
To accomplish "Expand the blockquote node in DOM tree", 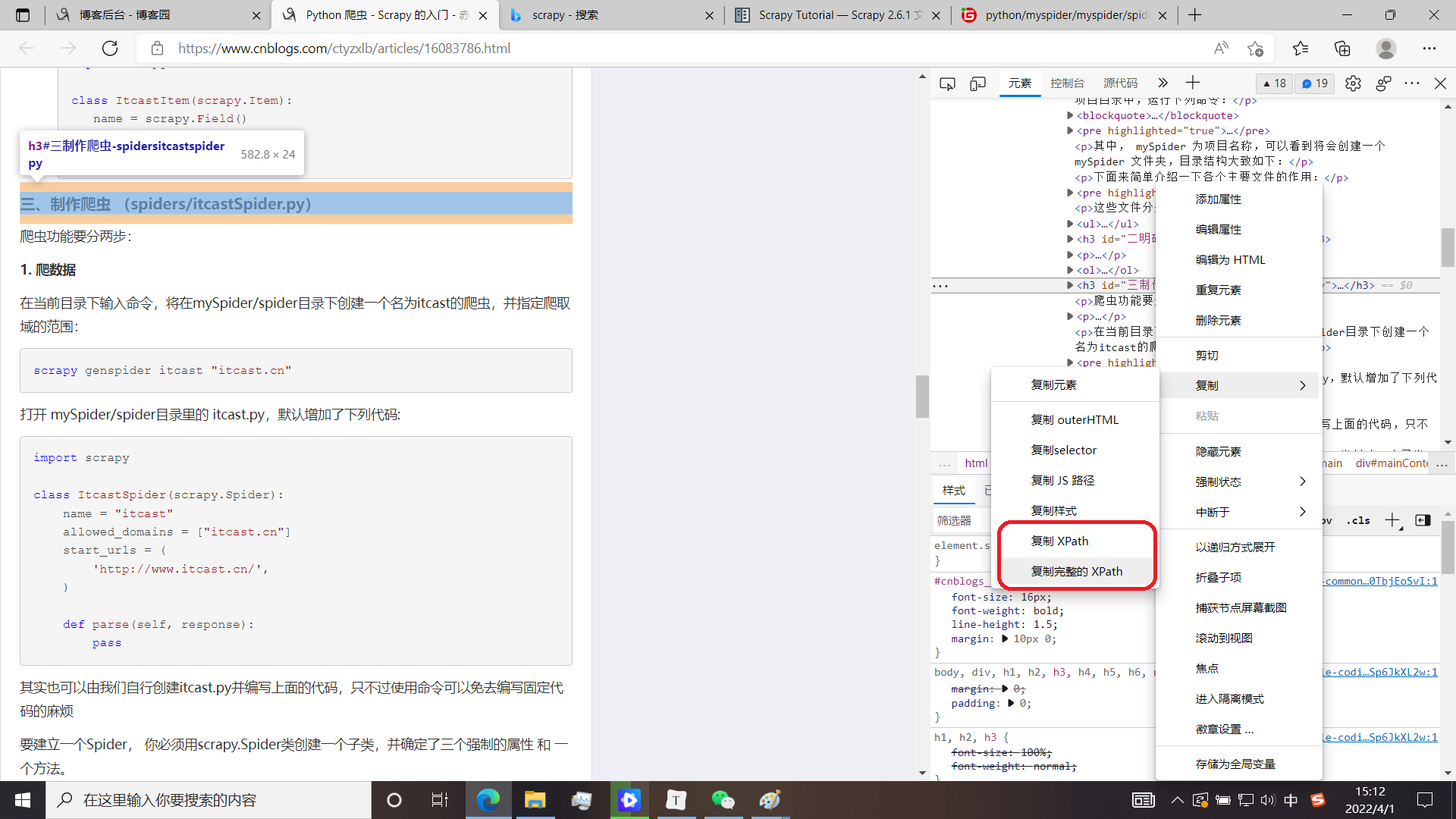I will 1070,115.
